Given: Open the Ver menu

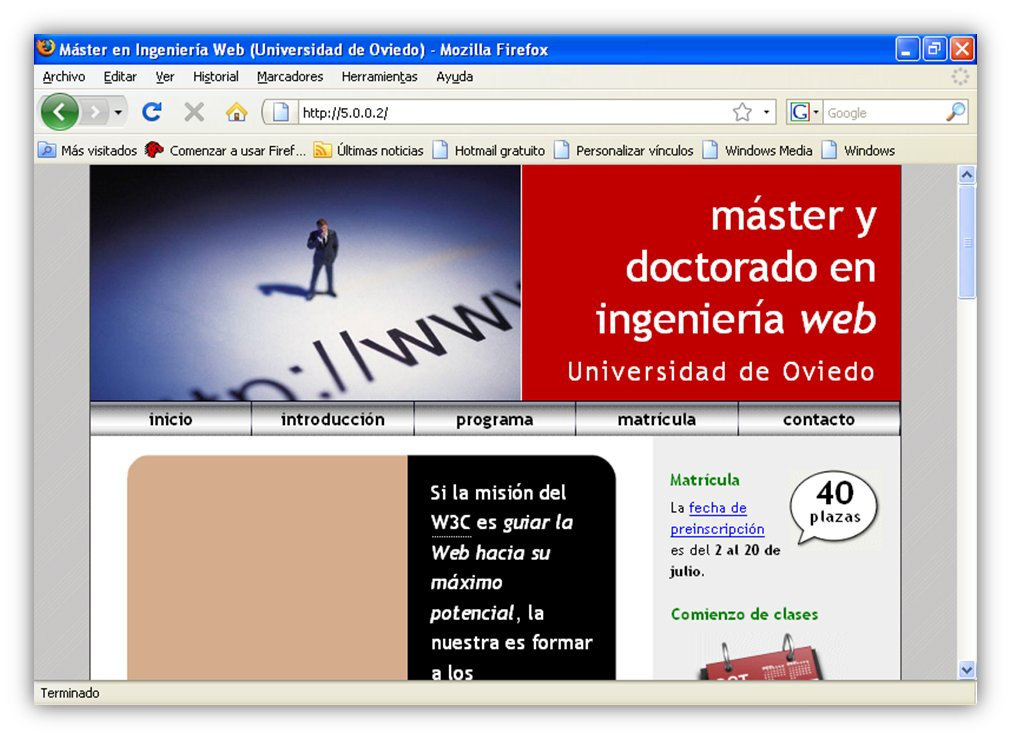Looking at the screenshot, I should 164,77.
